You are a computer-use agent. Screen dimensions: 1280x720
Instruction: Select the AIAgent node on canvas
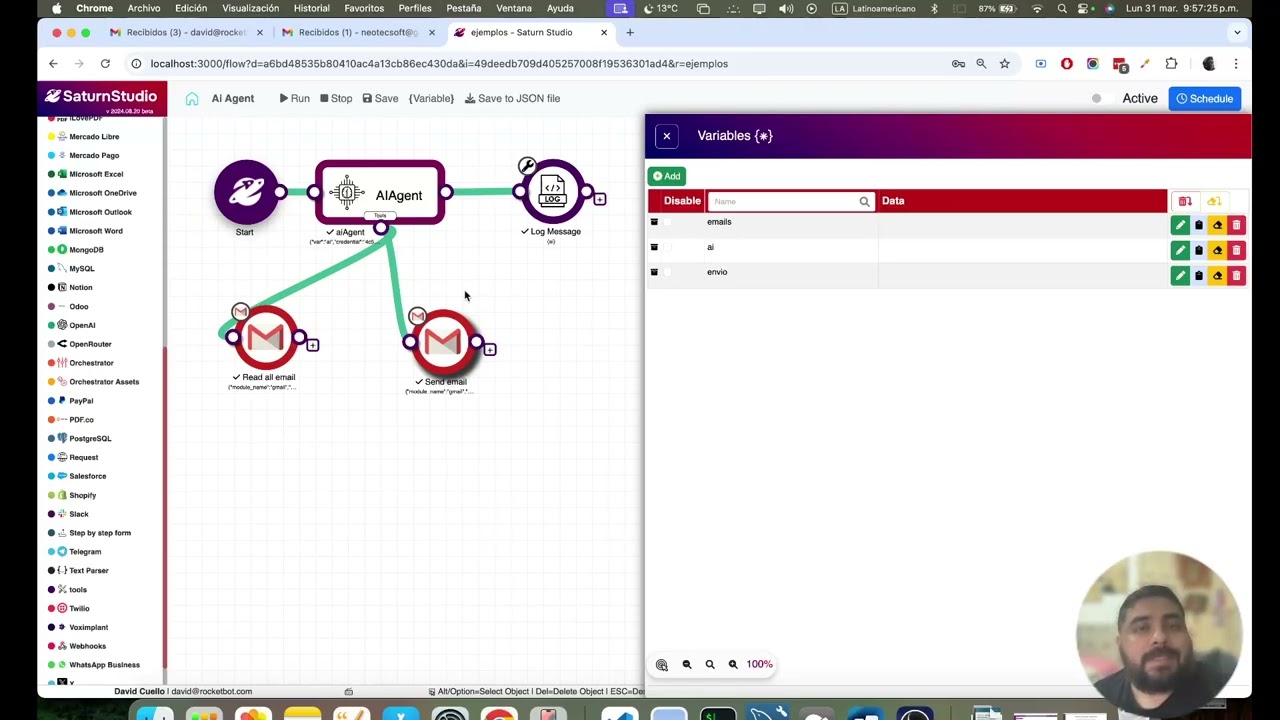coord(380,193)
